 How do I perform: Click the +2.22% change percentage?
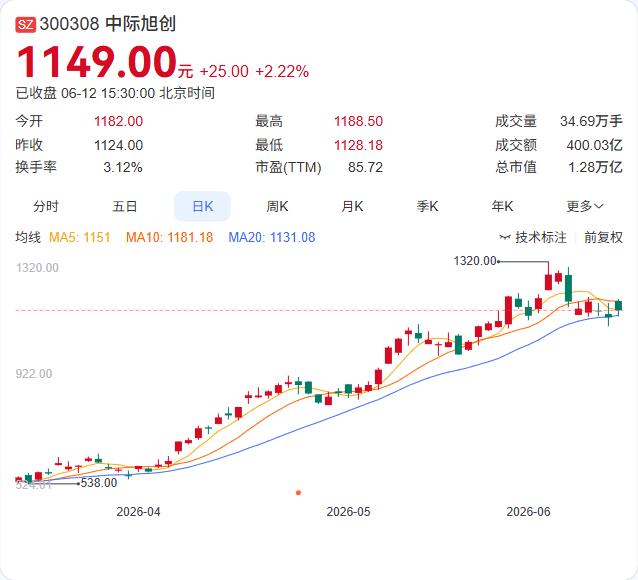pyautogui.click(x=282, y=72)
